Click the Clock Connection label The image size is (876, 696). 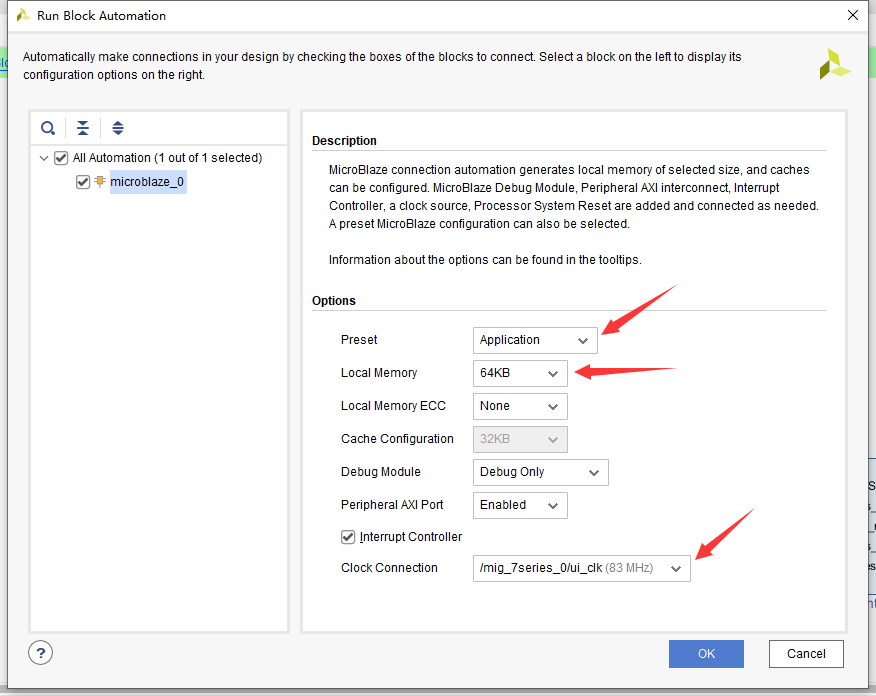389,568
